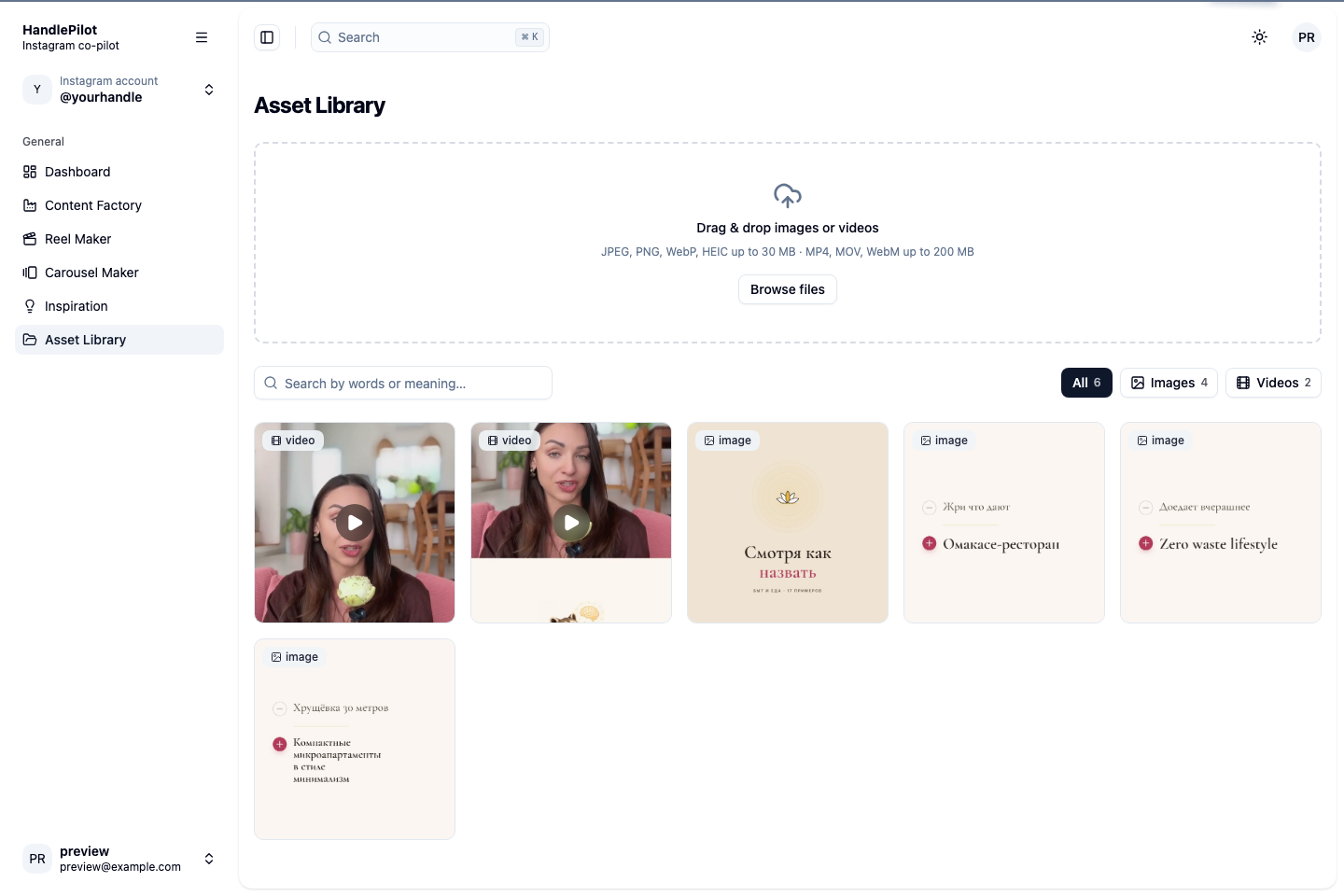
Task: Click 'Drag & drop images or videos' text
Action: click(788, 228)
